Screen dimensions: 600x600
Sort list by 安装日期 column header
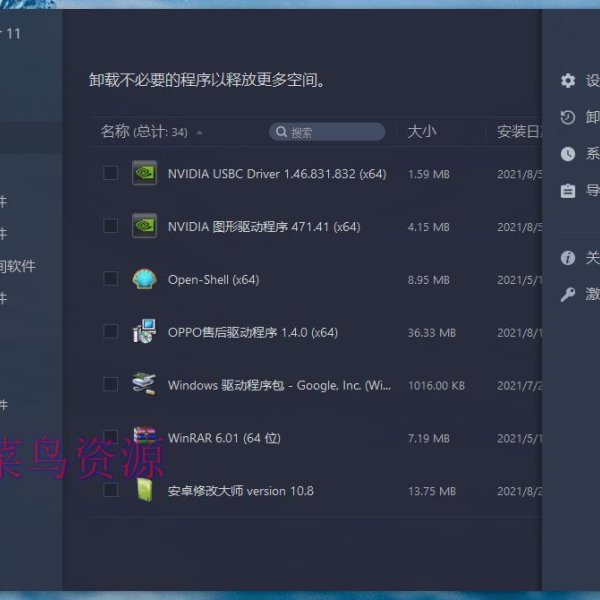click(x=519, y=132)
